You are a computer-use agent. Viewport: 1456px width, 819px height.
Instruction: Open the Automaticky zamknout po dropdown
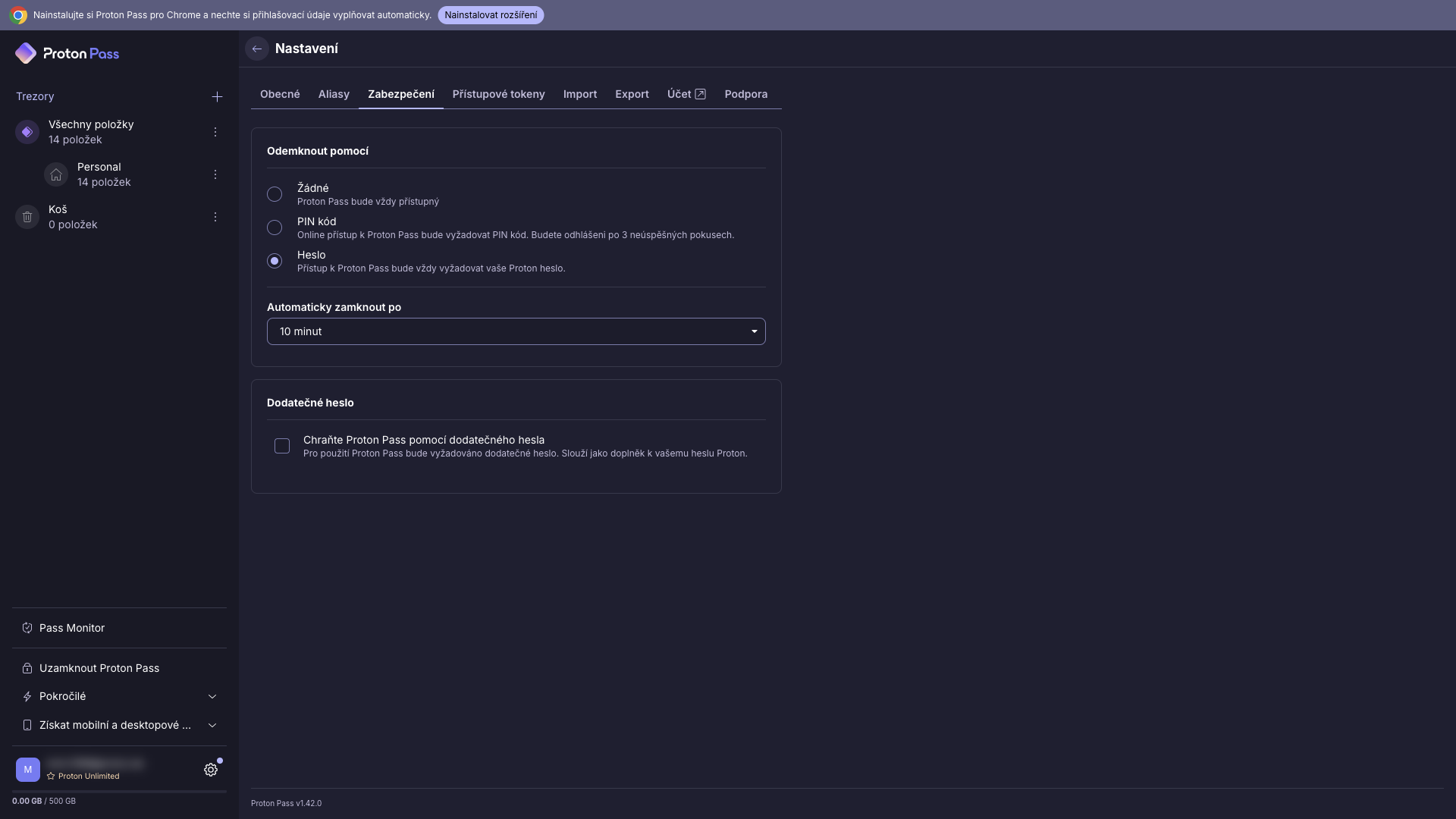pyautogui.click(x=516, y=331)
